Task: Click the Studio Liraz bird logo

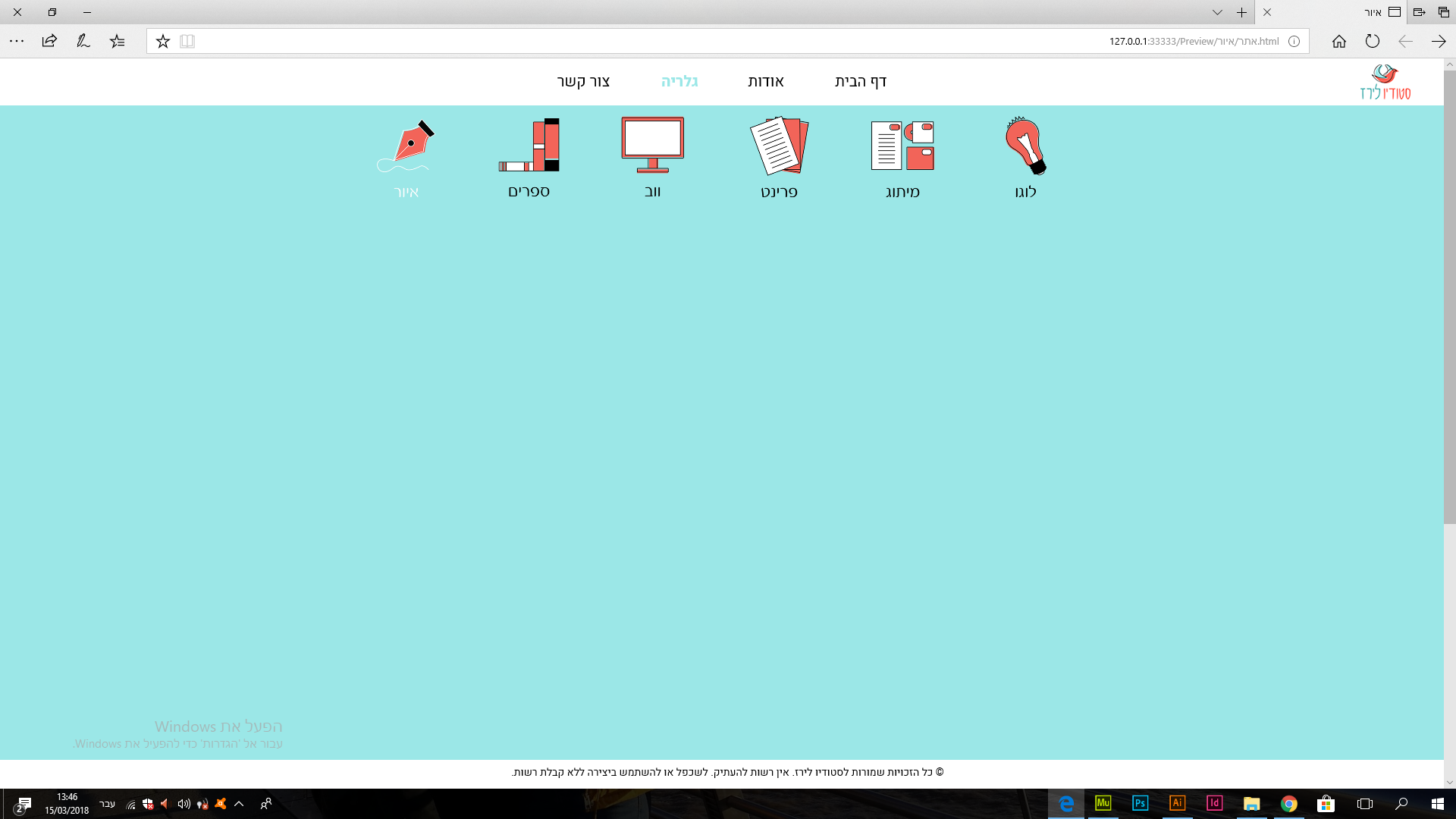Action: [1385, 82]
